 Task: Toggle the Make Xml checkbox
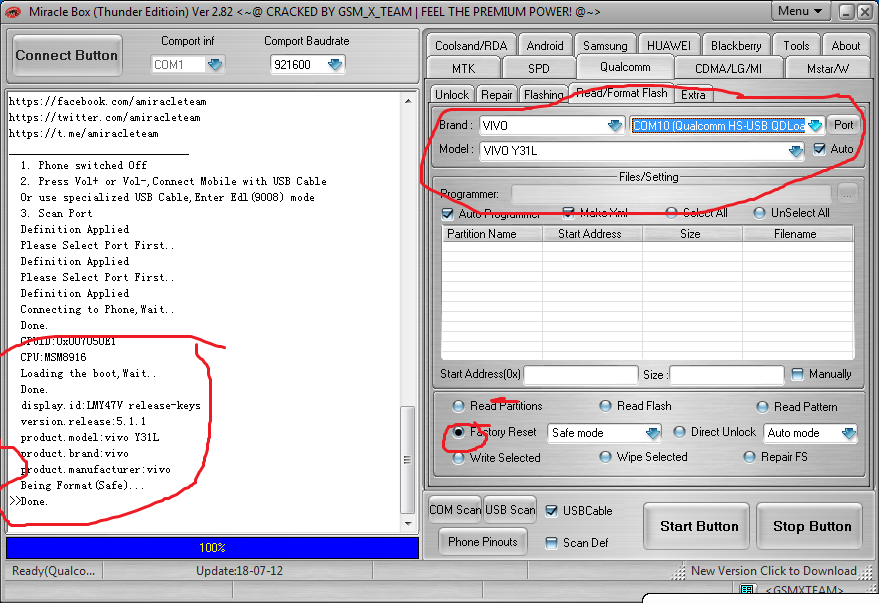pyautogui.click(x=568, y=212)
